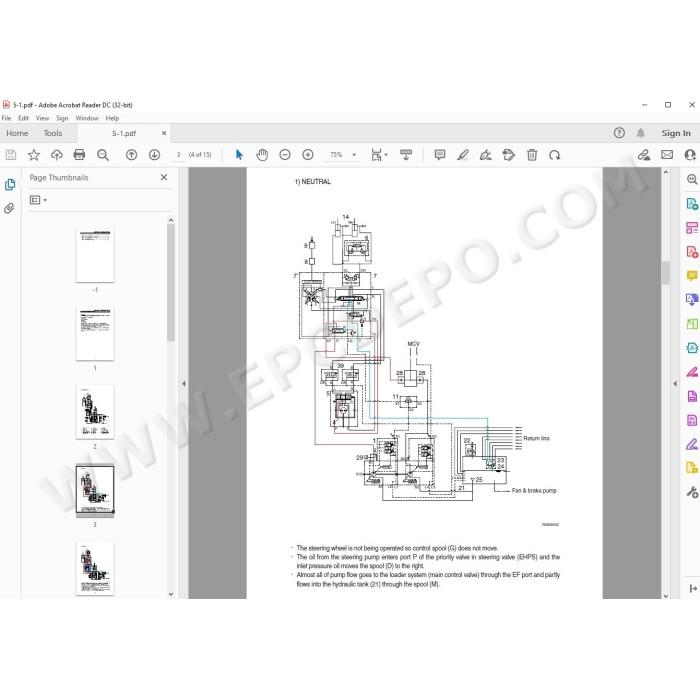This screenshot has width=700, height=700.
Task: Rotate the page view
Action: click(555, 155)
